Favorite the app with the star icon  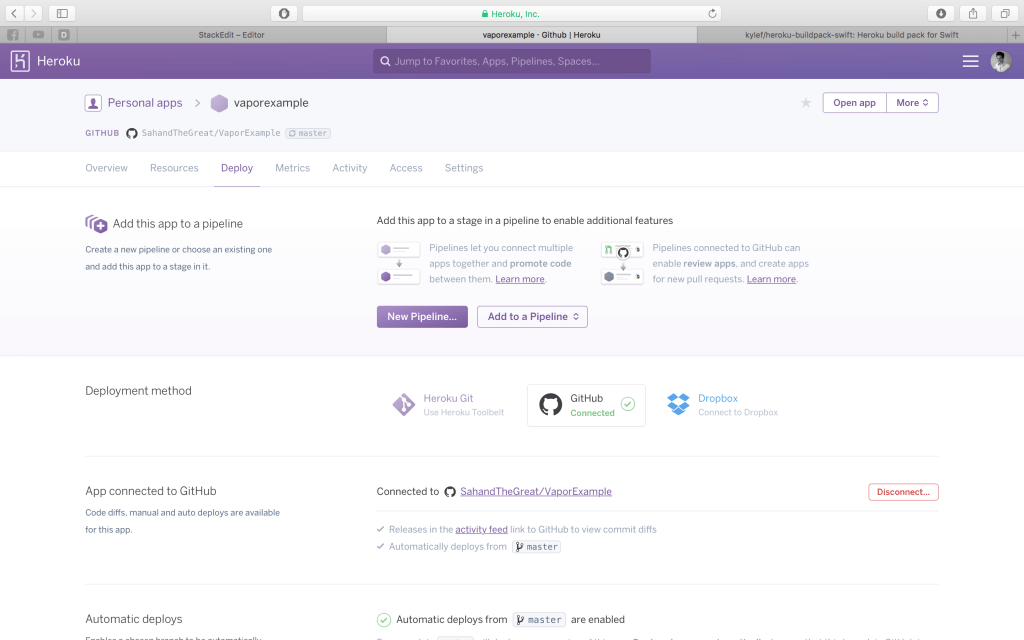coord(806,103)
